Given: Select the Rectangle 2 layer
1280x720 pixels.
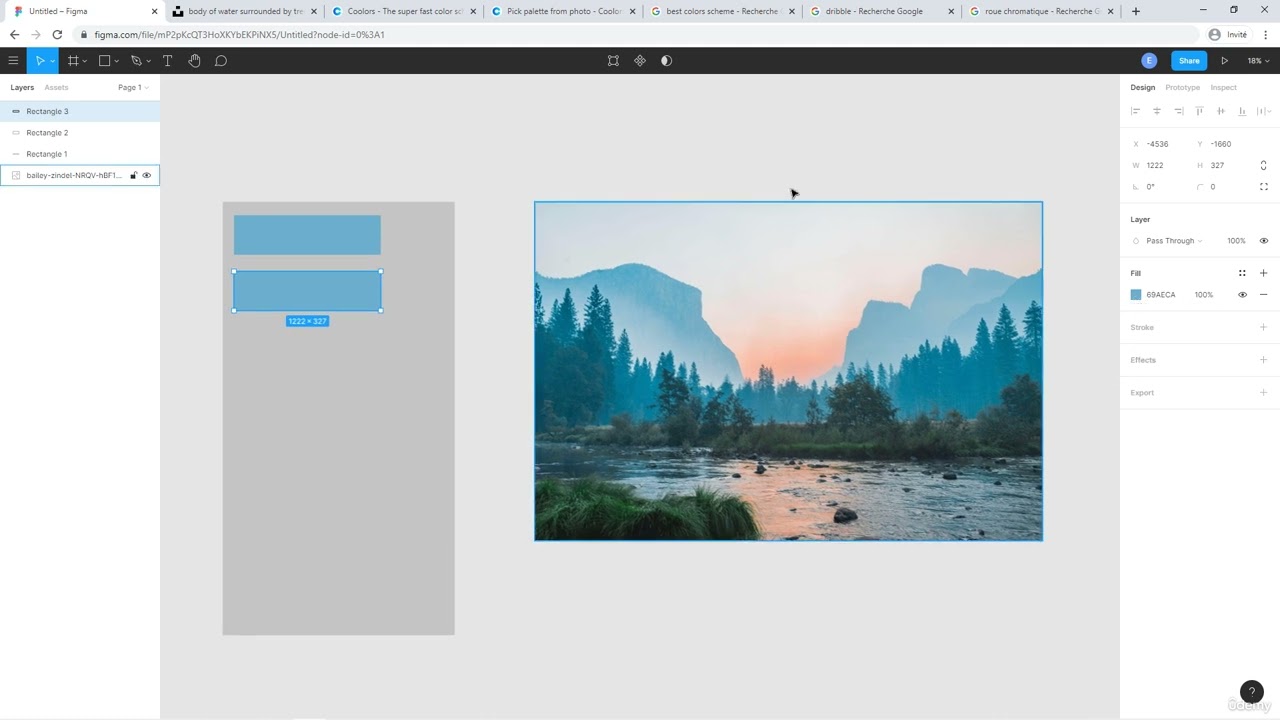Looking at the screenshot, I should (80, 133).
